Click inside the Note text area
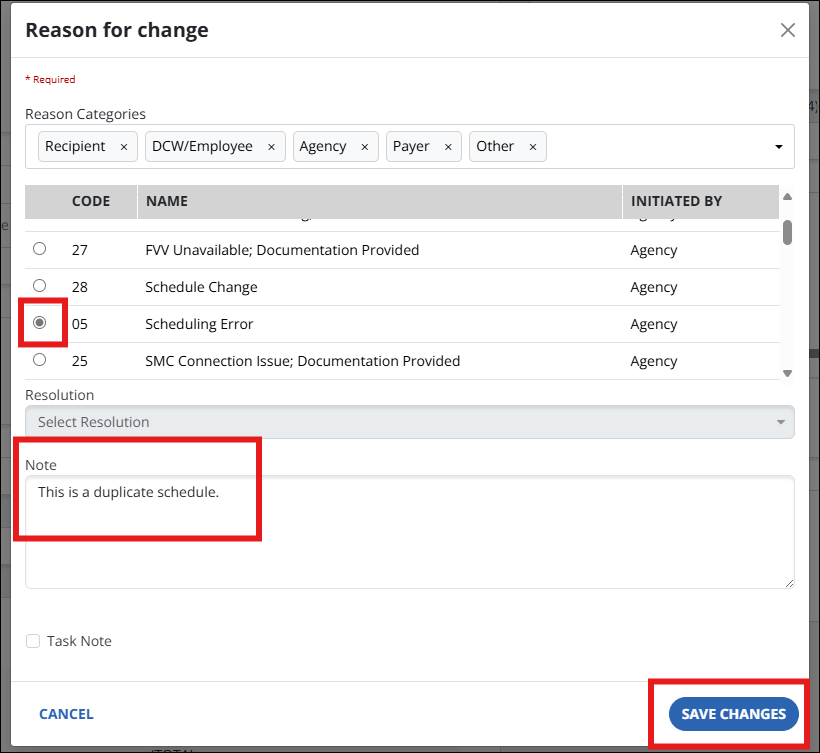The height and width of the screenshot is (753, 820). click(x=409, y=540)
